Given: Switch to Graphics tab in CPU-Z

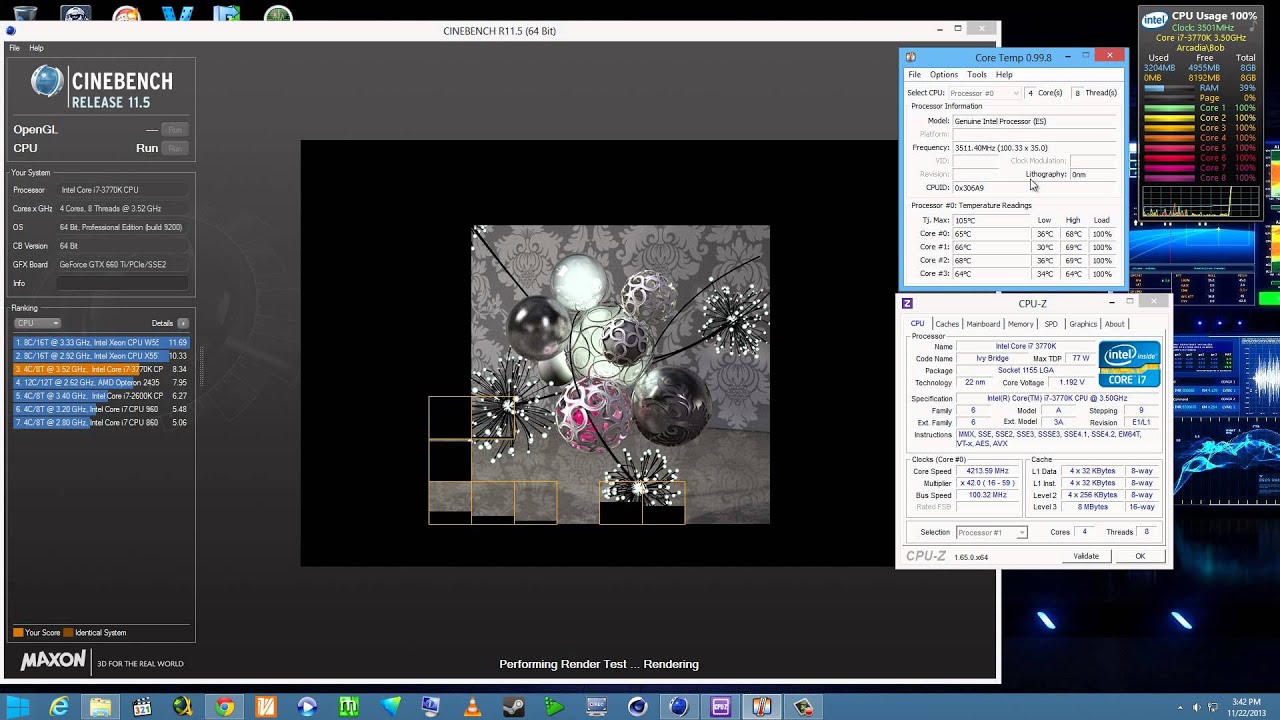Looking at the screenshot, I should 1083,324.
